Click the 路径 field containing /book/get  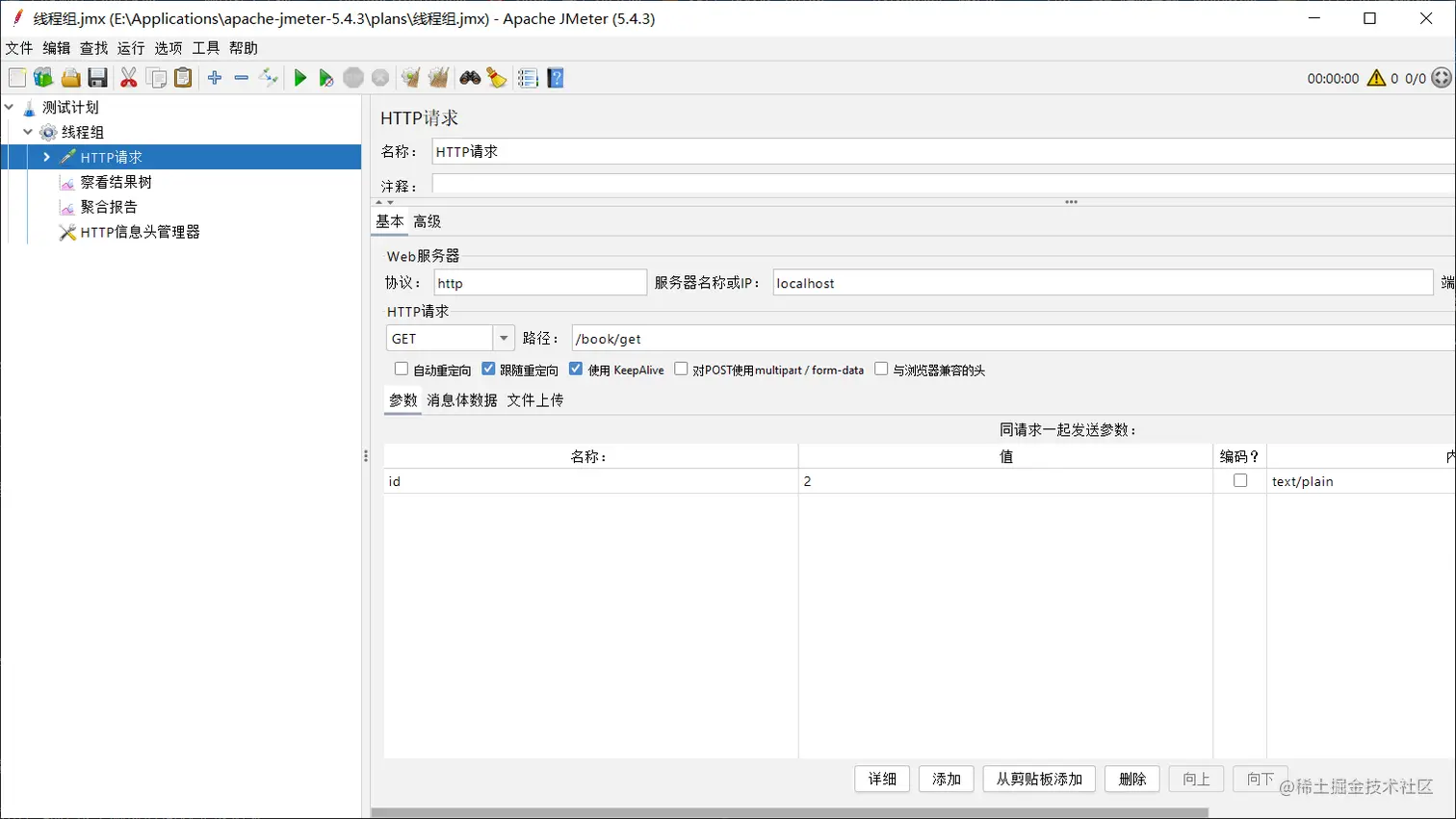(1014, 339)
